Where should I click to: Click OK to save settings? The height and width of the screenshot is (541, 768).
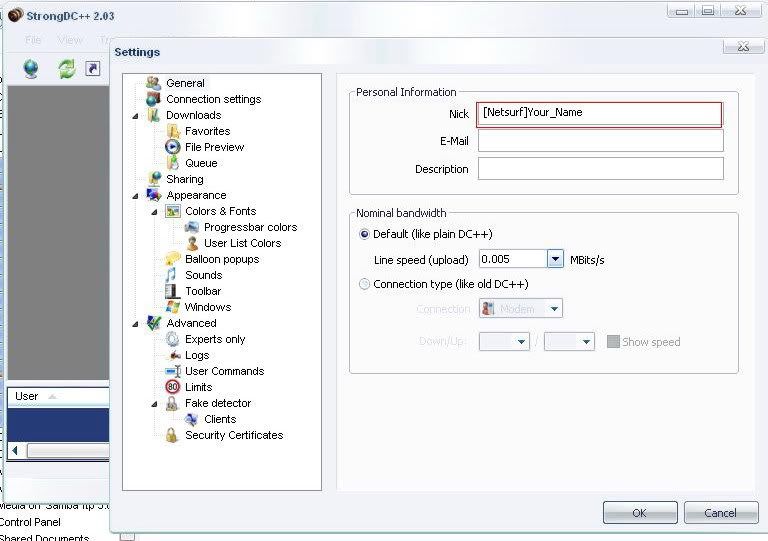pyautogui.click(x=640, y=513)
